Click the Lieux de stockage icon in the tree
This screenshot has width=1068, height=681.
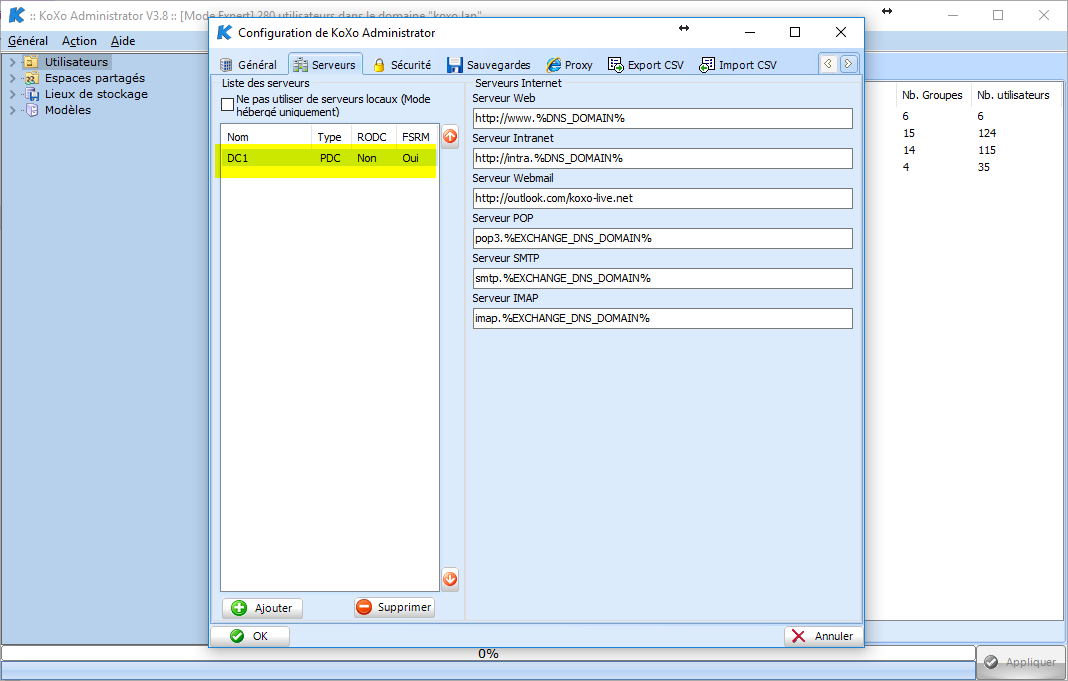(31, 94)
